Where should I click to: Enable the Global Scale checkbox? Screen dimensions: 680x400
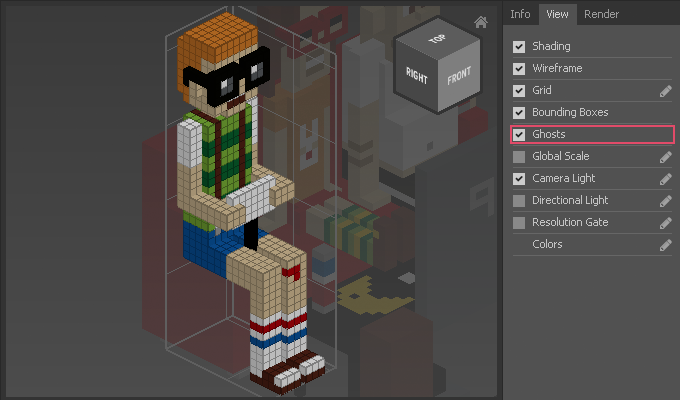(519, 157)
